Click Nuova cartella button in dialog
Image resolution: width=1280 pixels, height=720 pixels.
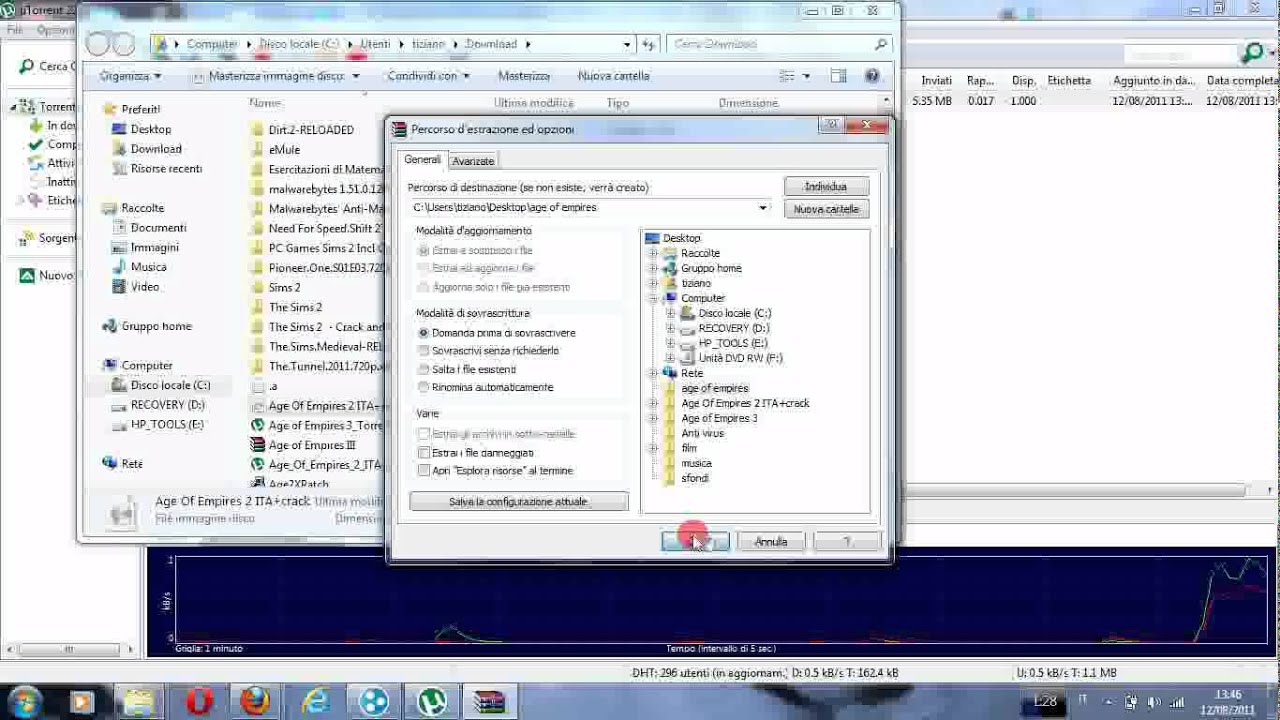click(826, 209)
